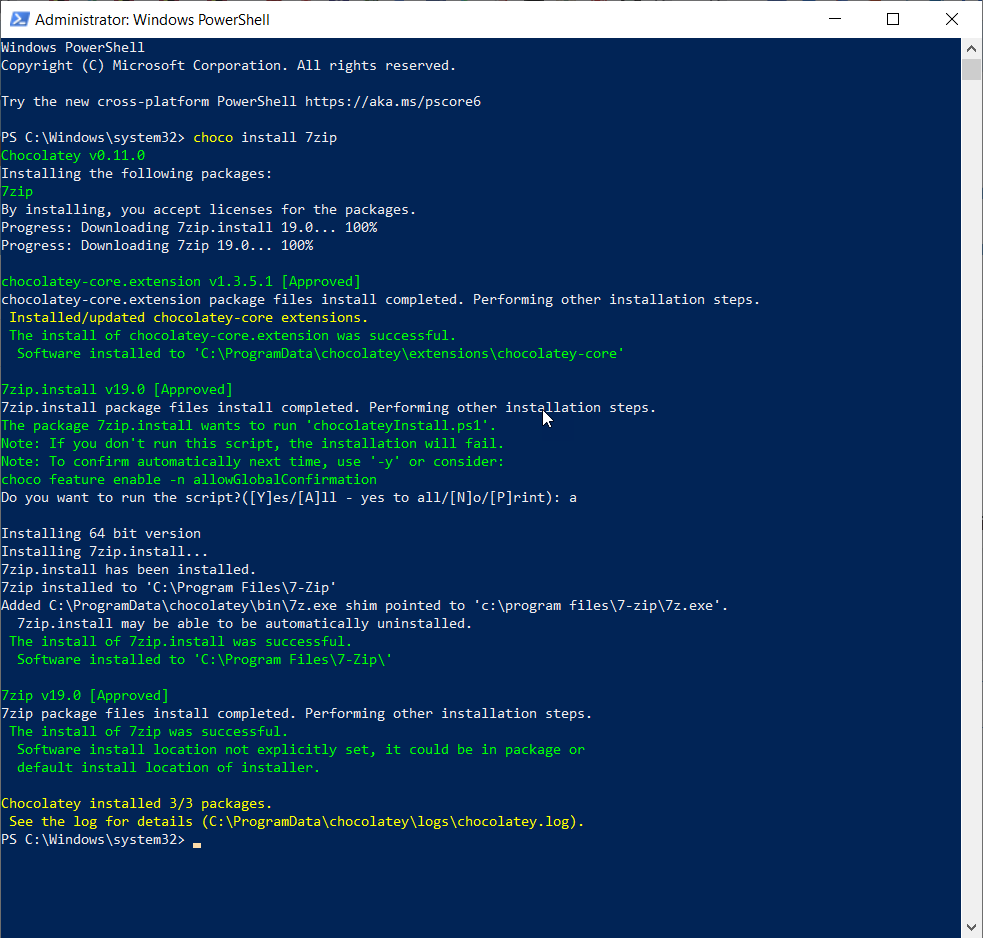Click the chocolatey-core extensions install path line
Viewport: 983px width, 938px height.
point(321,354)
